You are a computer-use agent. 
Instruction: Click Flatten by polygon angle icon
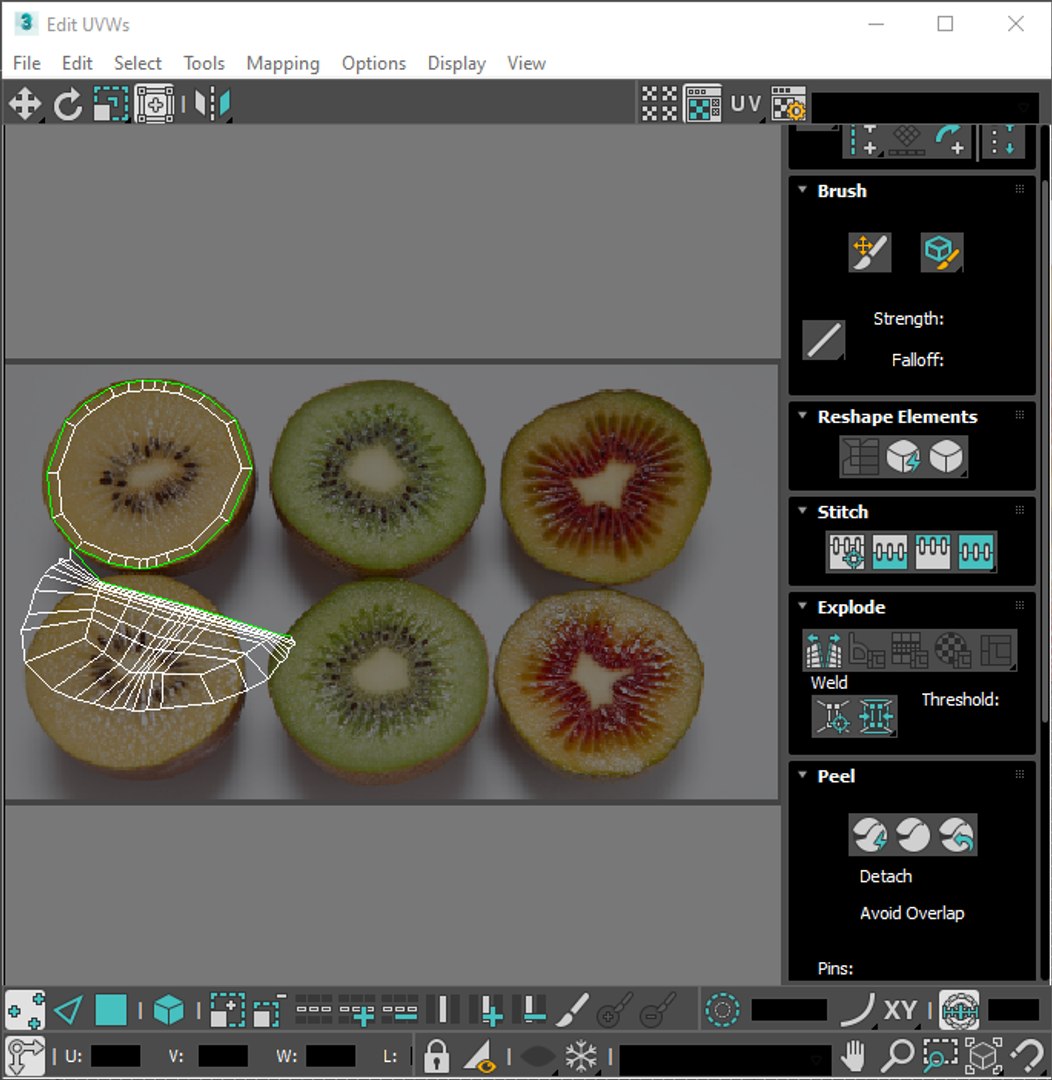pos(866,650)
